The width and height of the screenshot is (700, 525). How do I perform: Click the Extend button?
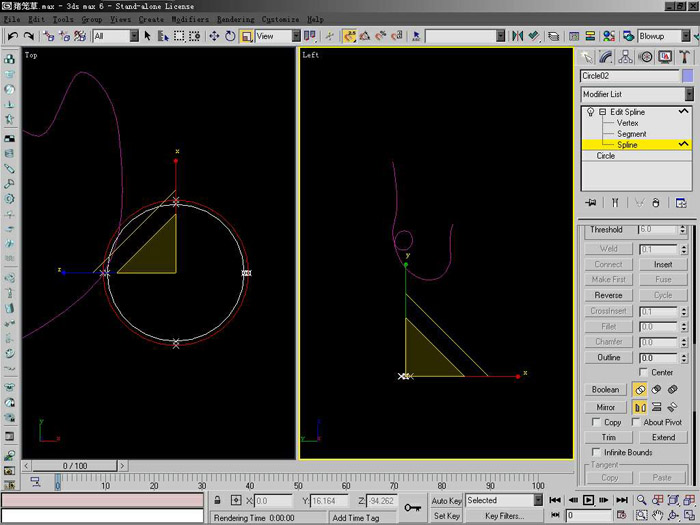pyautogui.click(x=663, y=437)
